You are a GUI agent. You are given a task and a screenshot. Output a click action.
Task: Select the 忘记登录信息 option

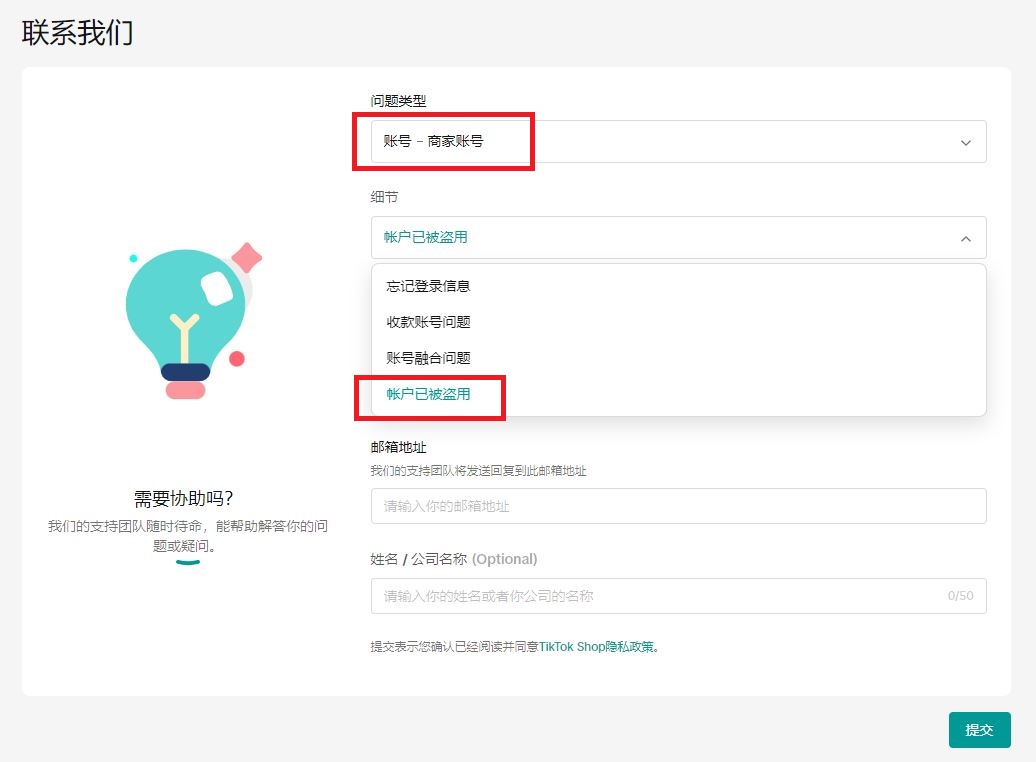point(428,286)
